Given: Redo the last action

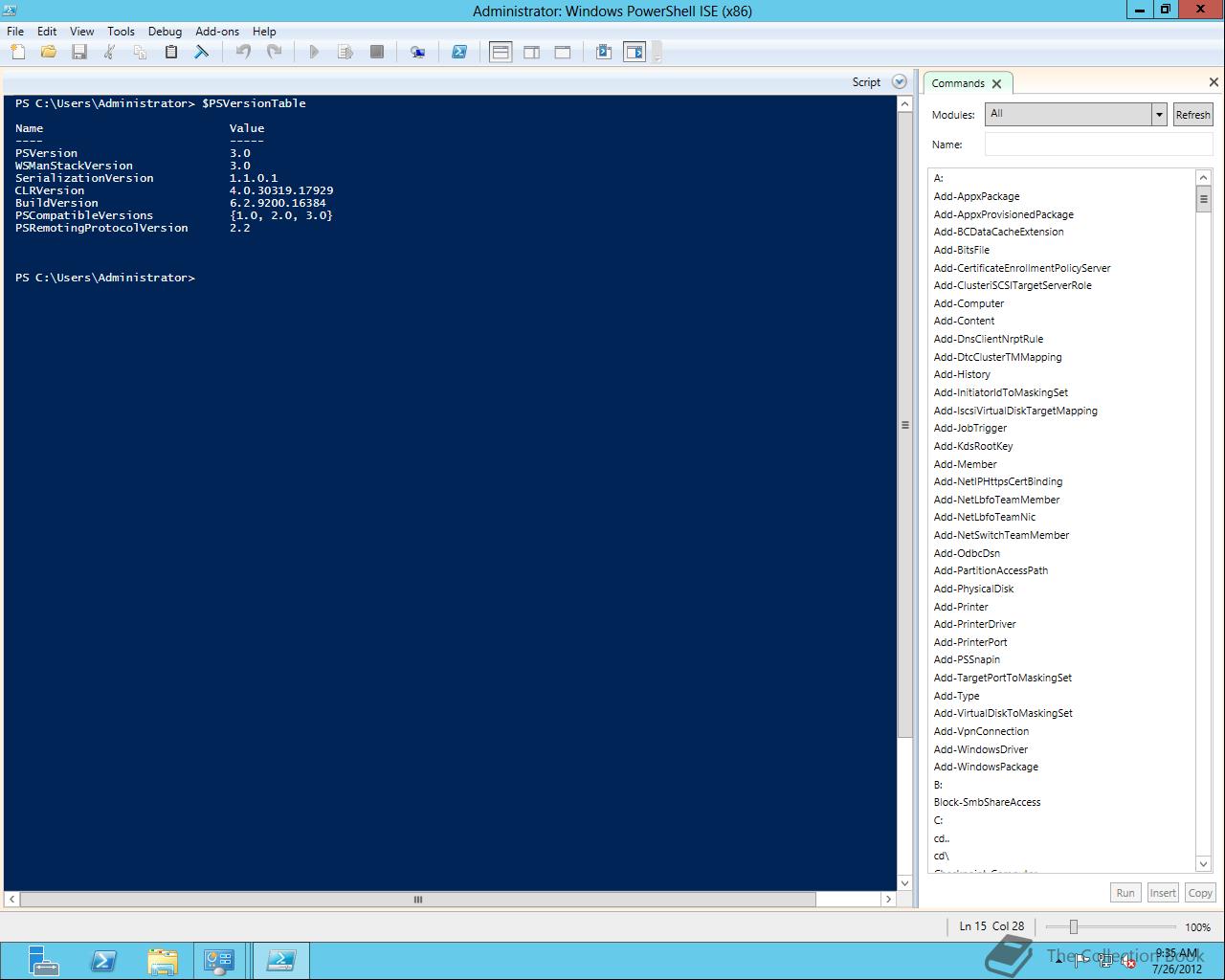Looking at the screenshot, I should (274, 52).
